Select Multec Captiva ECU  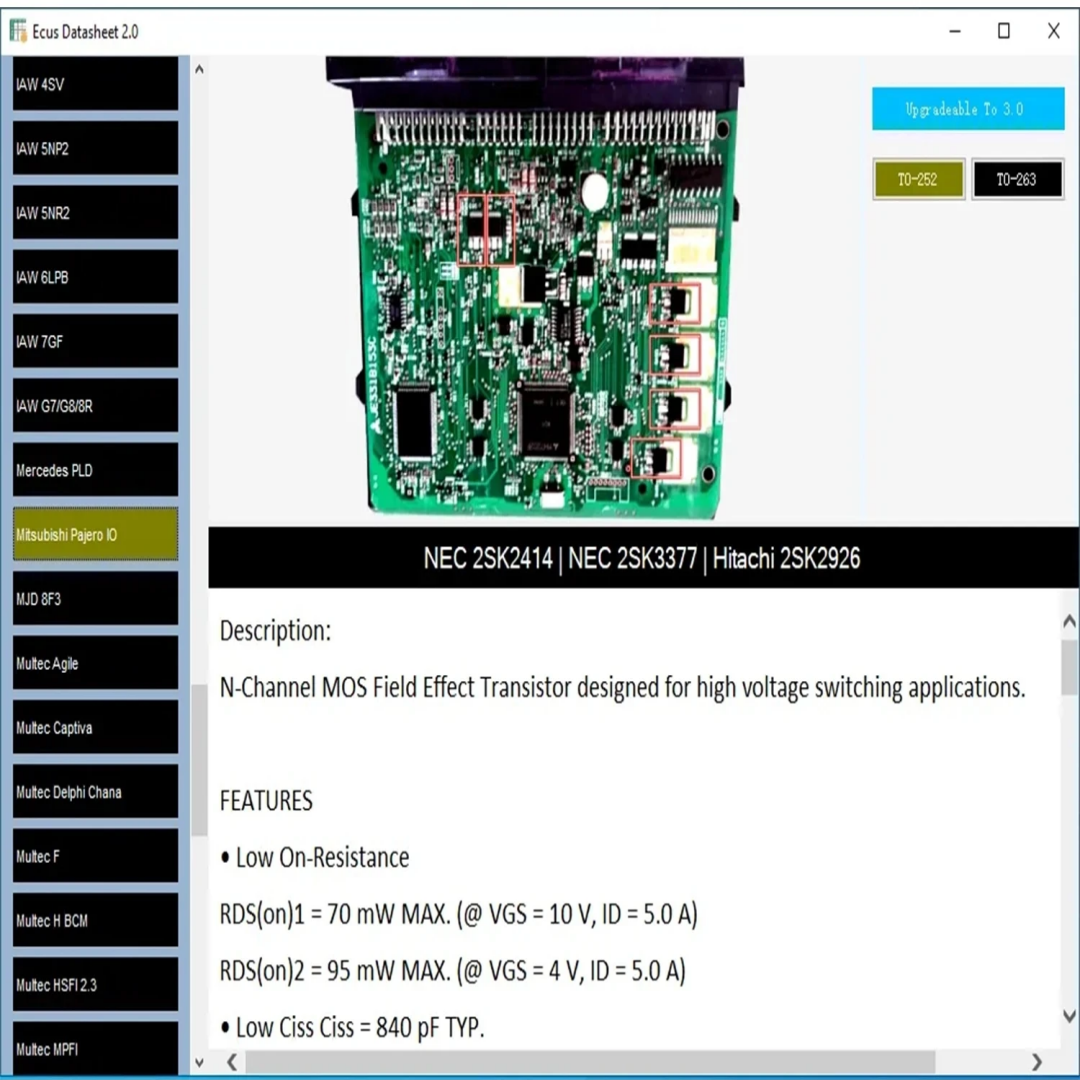(x=95, y=727)
